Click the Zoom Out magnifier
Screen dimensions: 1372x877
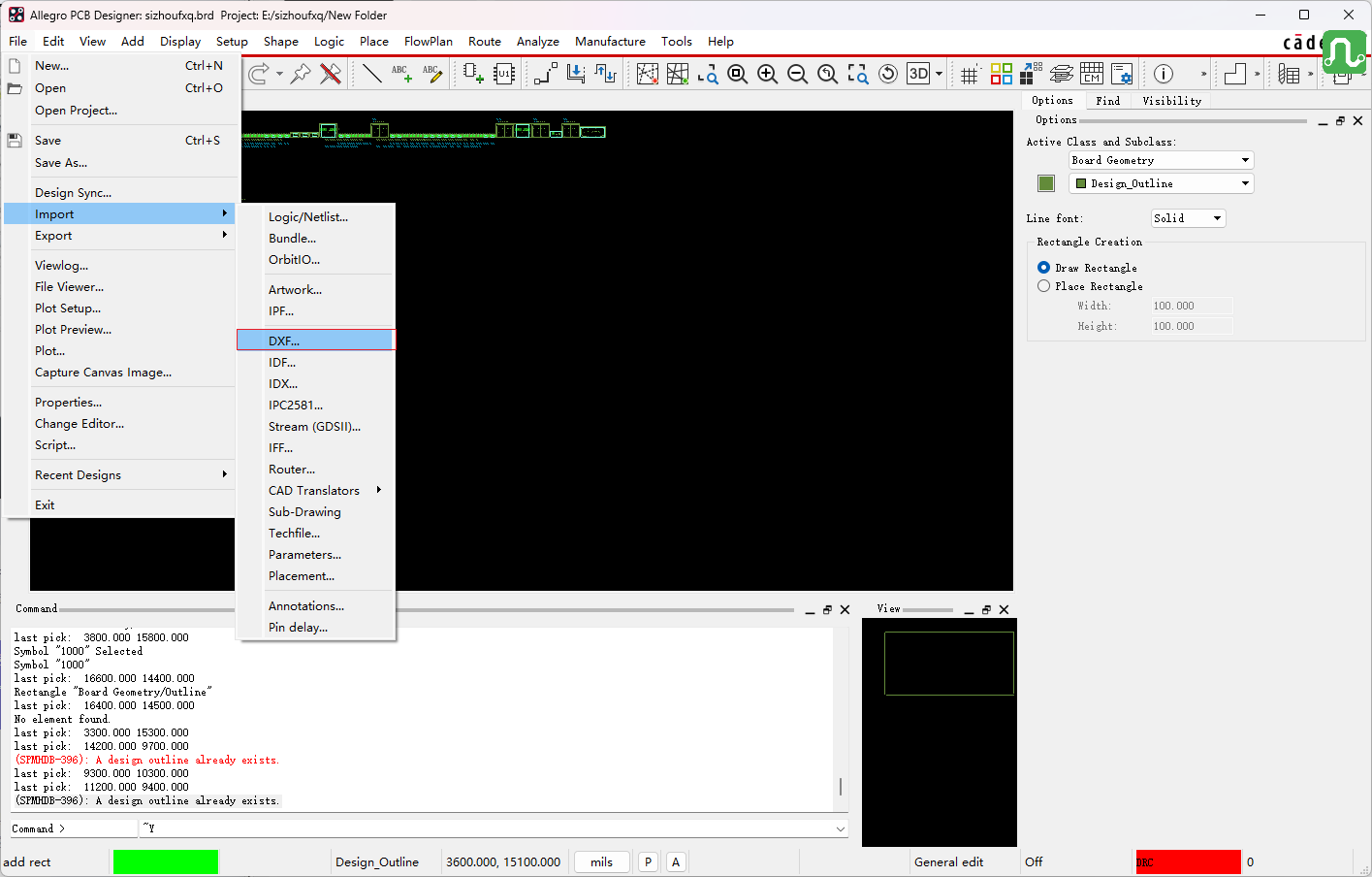point(798,74)
